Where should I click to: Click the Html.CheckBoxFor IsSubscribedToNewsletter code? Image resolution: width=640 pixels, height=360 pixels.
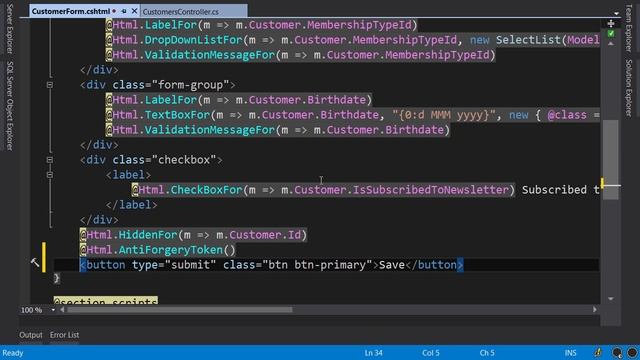click(323, 190)
